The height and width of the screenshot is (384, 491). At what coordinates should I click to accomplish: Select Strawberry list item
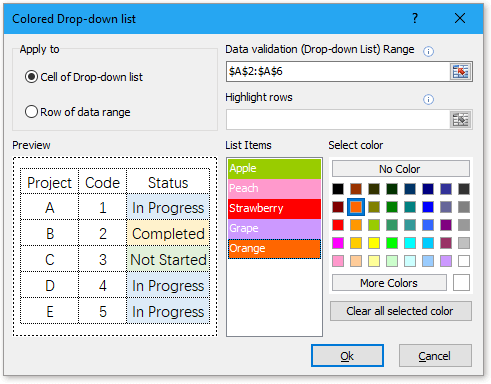[274, 209]
